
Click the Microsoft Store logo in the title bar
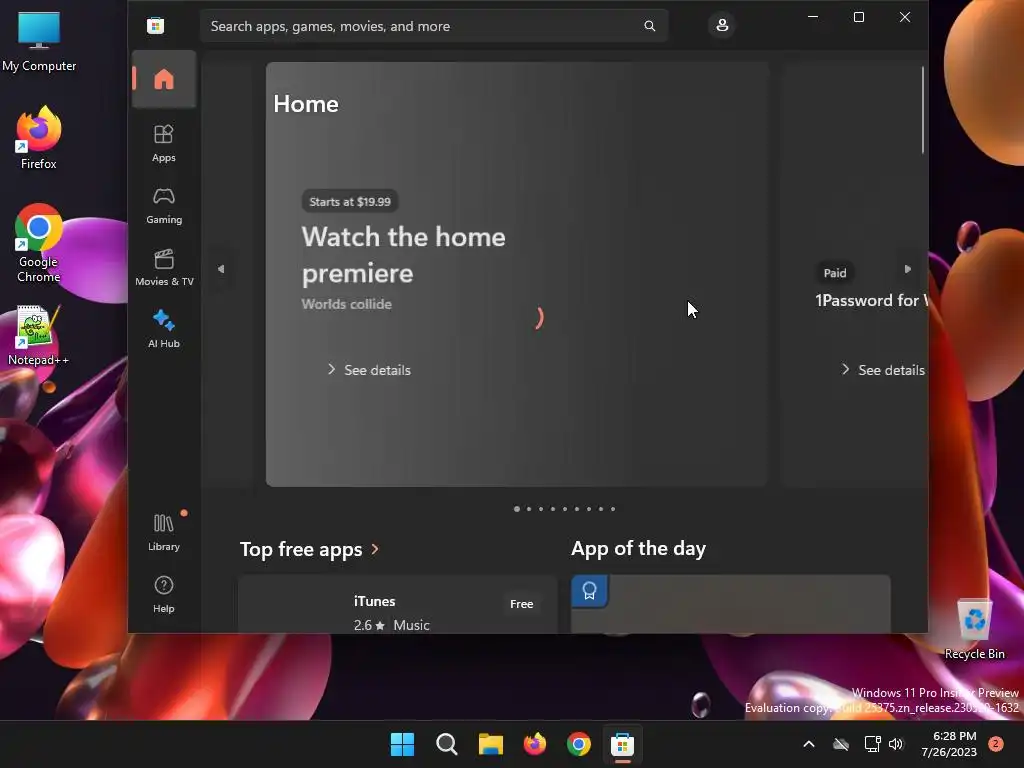(x=155, y=25)
